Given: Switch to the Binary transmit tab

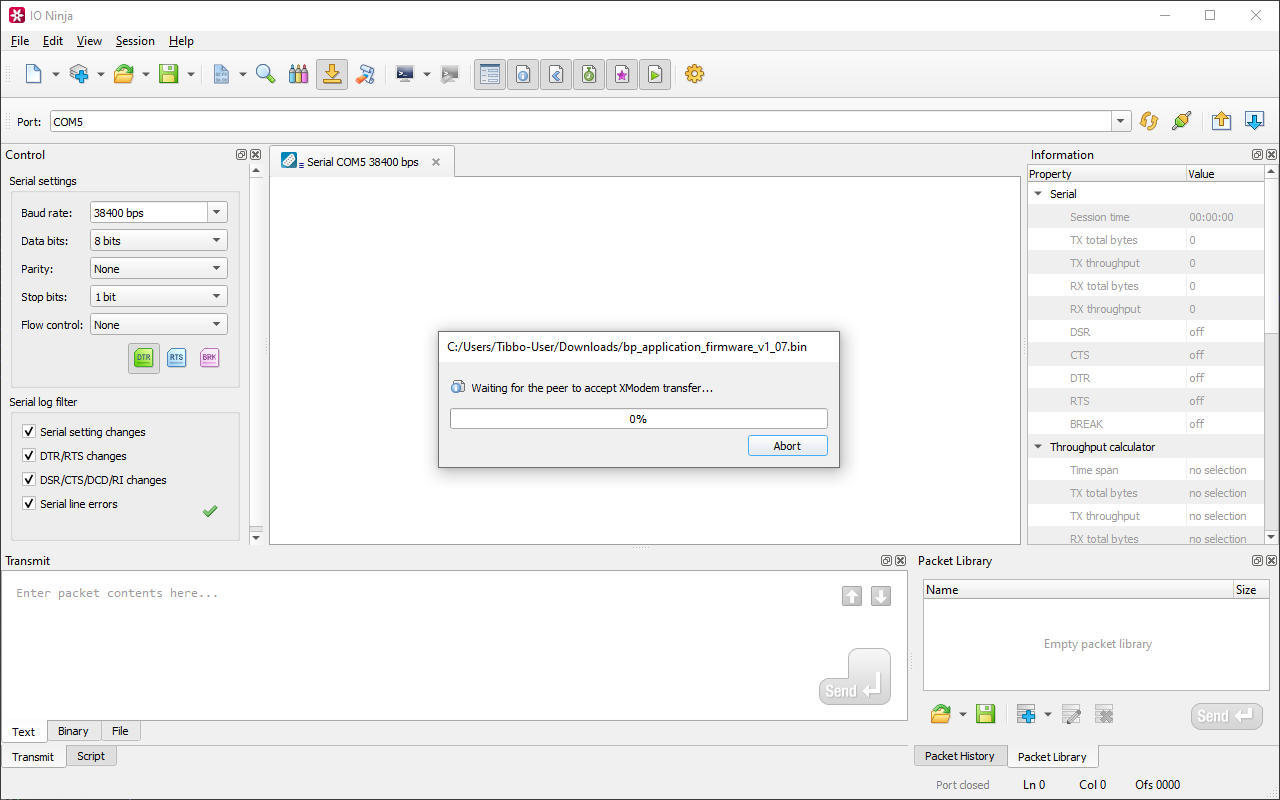Looking at the screenshot, I should 73,731.
